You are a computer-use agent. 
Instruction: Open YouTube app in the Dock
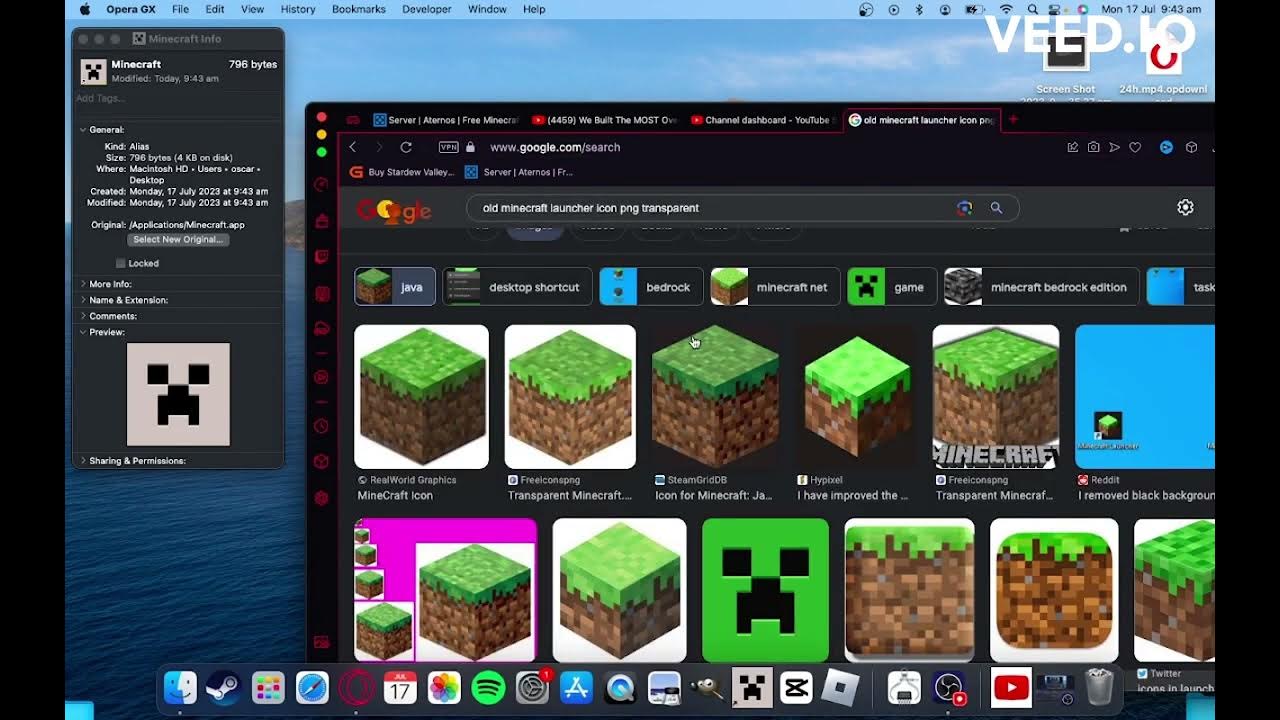(x=1011, y=688)
